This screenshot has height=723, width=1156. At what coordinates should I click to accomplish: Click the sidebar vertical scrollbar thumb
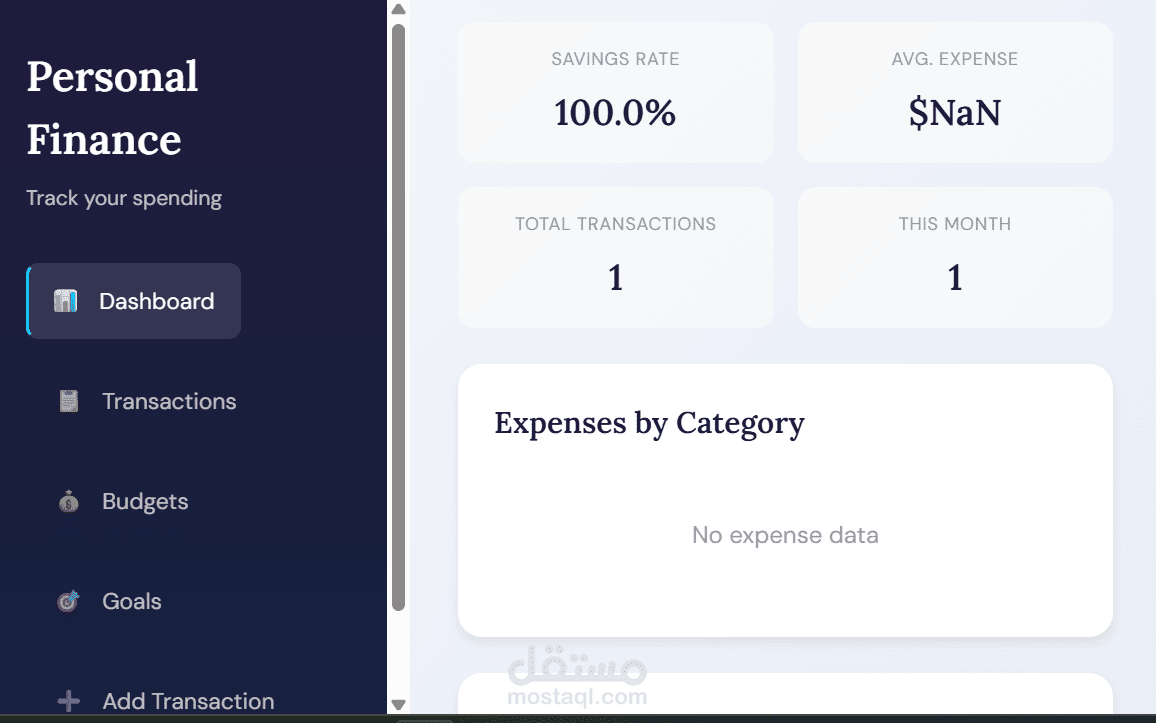click(398, 315)
